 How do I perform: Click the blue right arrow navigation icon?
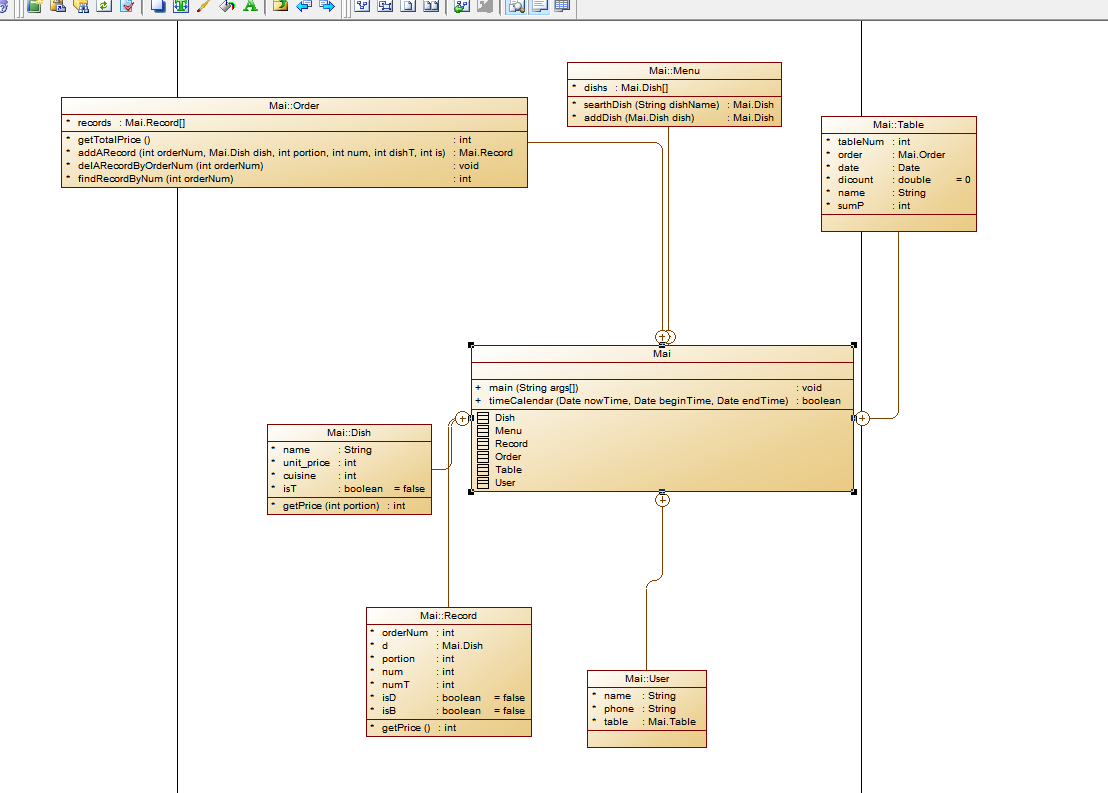pyautogui.click(x=327, y=6)
